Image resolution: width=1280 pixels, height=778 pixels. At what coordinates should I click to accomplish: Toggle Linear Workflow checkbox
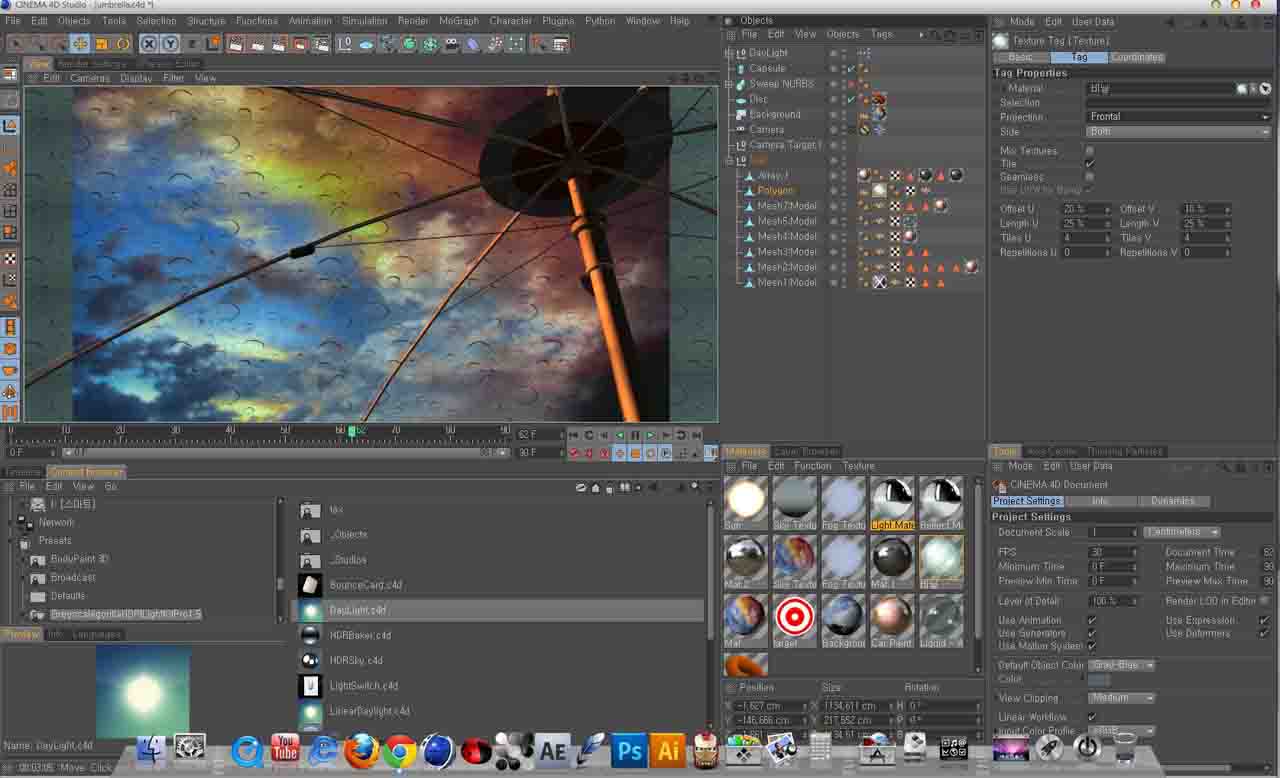coord(1091,717)
